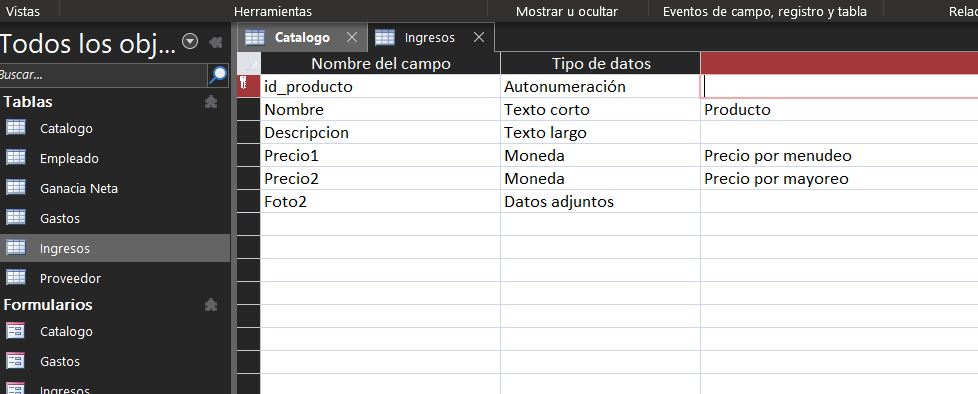Click the Buscar search field
This screenshot has width=978, height=394.
click(103, 75)
